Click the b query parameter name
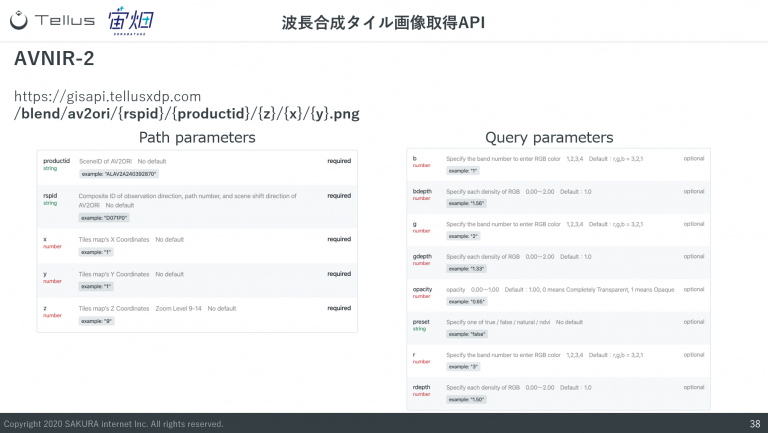768x433 pixels. (x=414, y=158)
